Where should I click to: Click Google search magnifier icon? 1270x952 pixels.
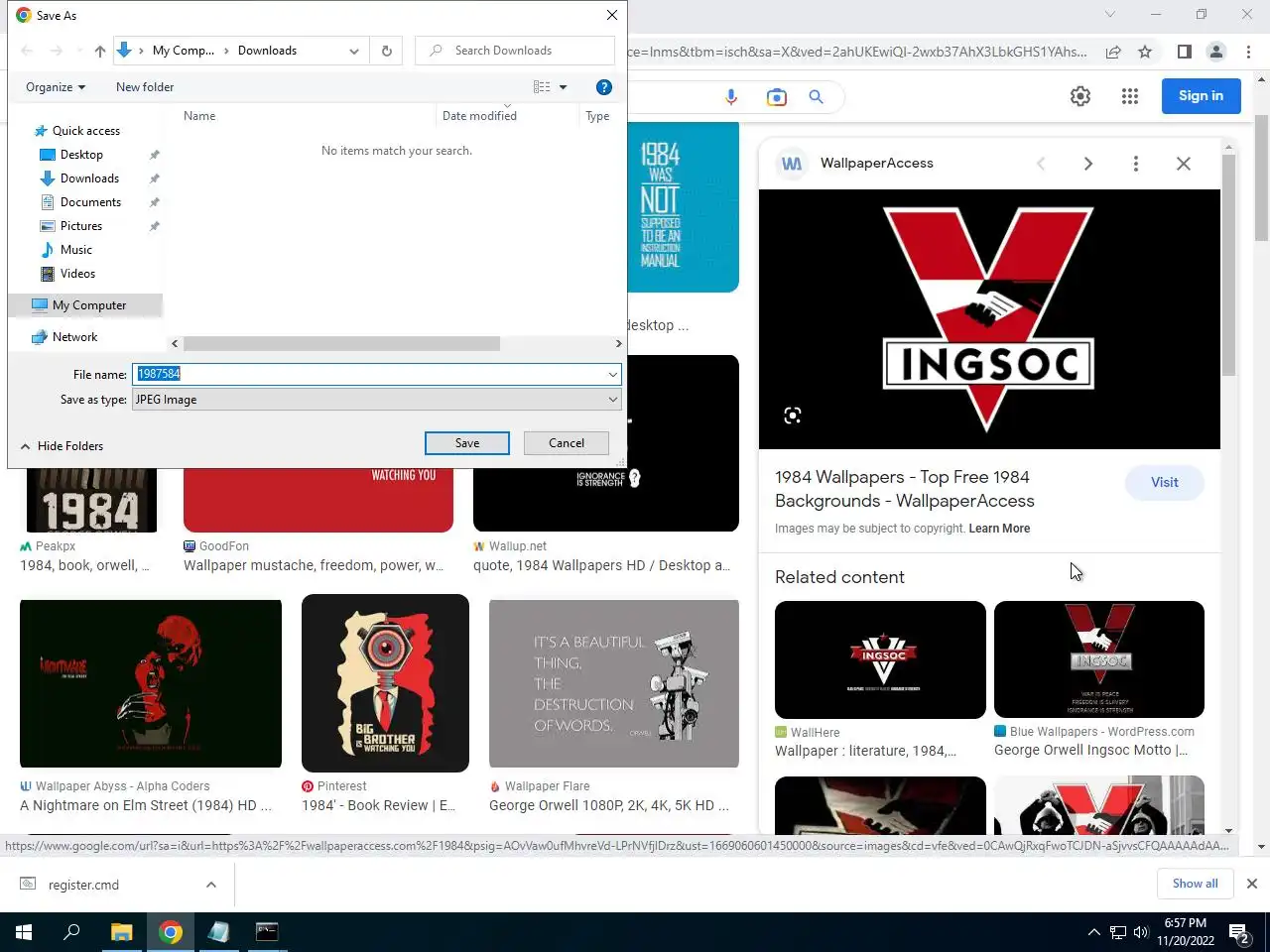[816, 96]
